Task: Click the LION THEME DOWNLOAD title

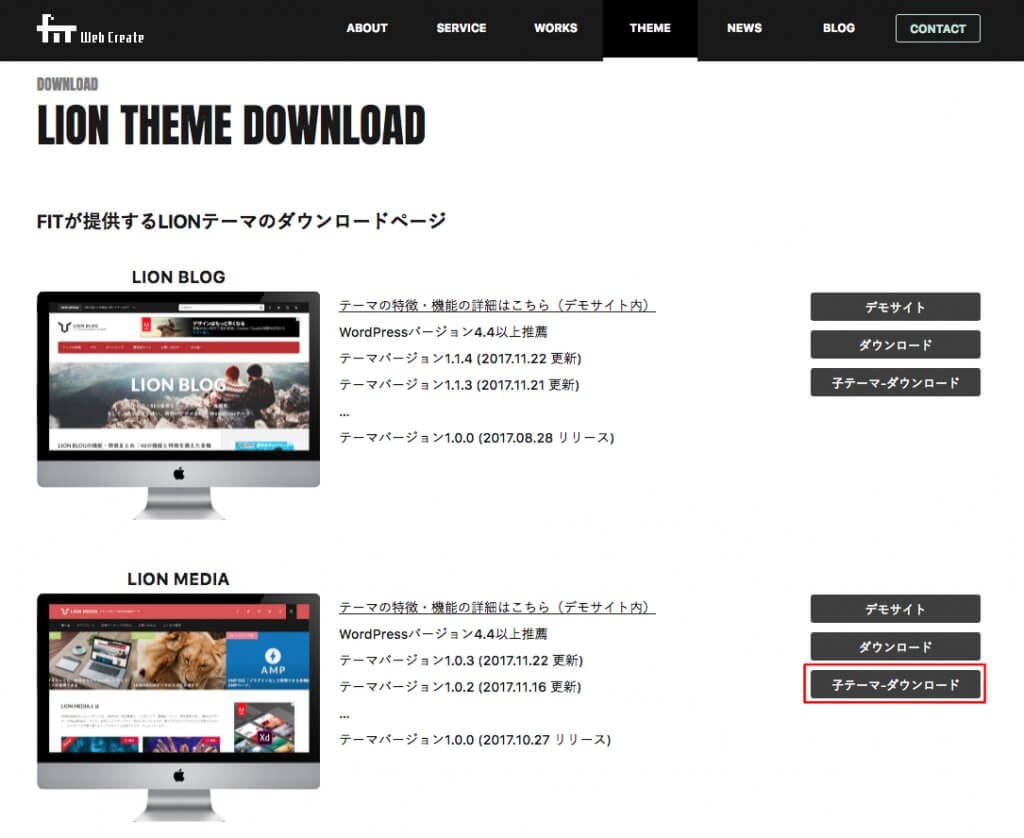Action: [231, 125]
